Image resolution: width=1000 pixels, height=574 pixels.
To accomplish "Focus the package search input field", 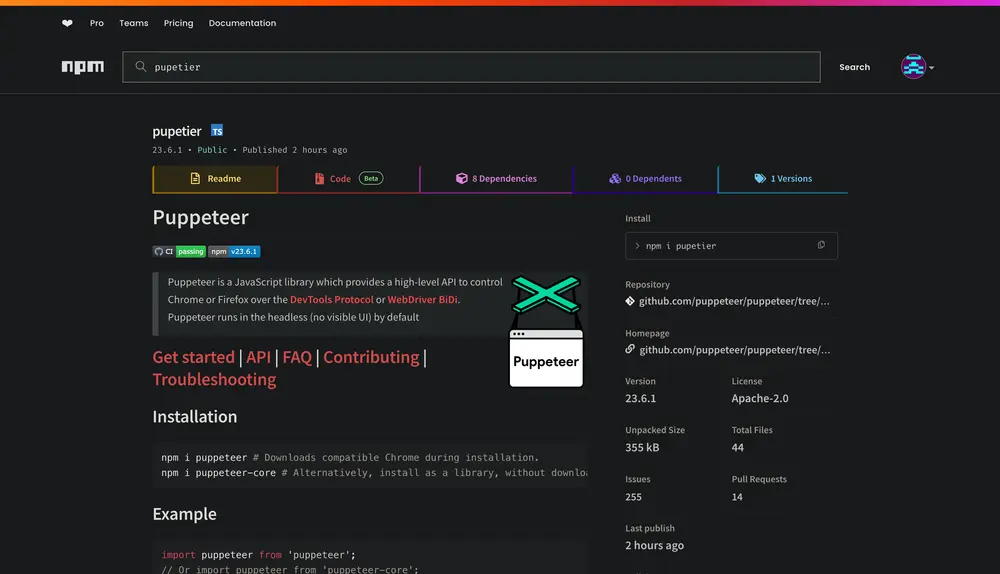I will (471, 67).
